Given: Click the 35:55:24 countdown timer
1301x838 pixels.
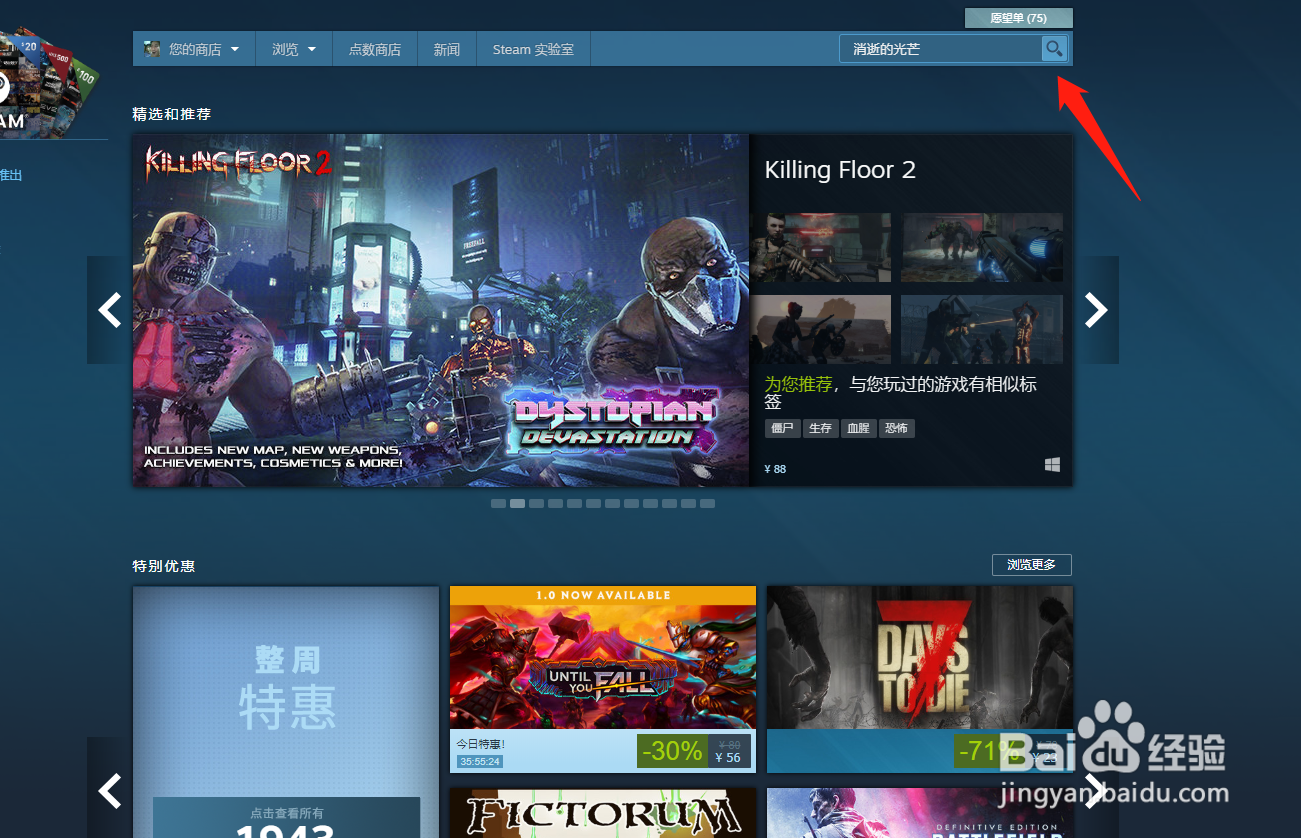Looking at the screenshot, I should click(x=480, y=762).
